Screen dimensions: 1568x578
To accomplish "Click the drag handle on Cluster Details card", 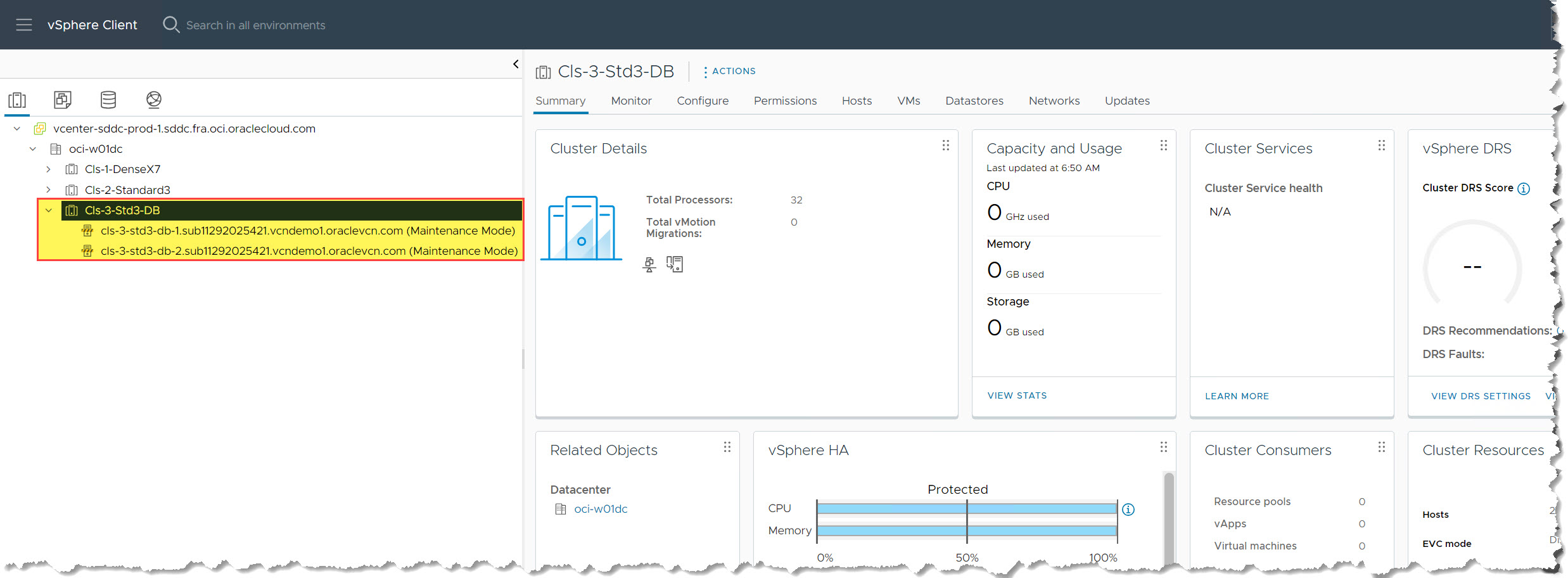I will pyautogui.click(x=946, y=145).
